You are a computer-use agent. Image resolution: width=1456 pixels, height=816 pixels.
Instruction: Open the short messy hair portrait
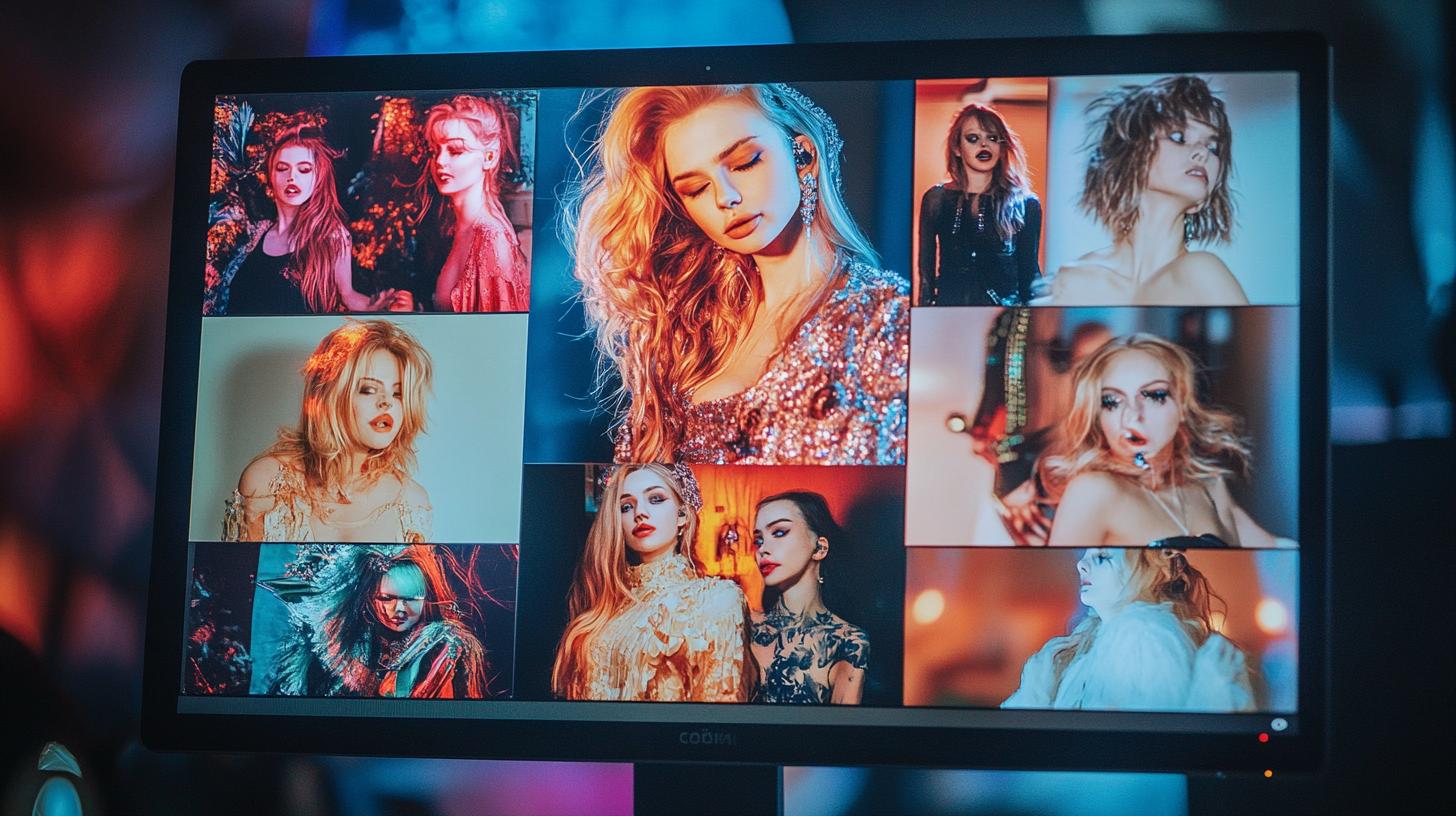pos(1172,188)
